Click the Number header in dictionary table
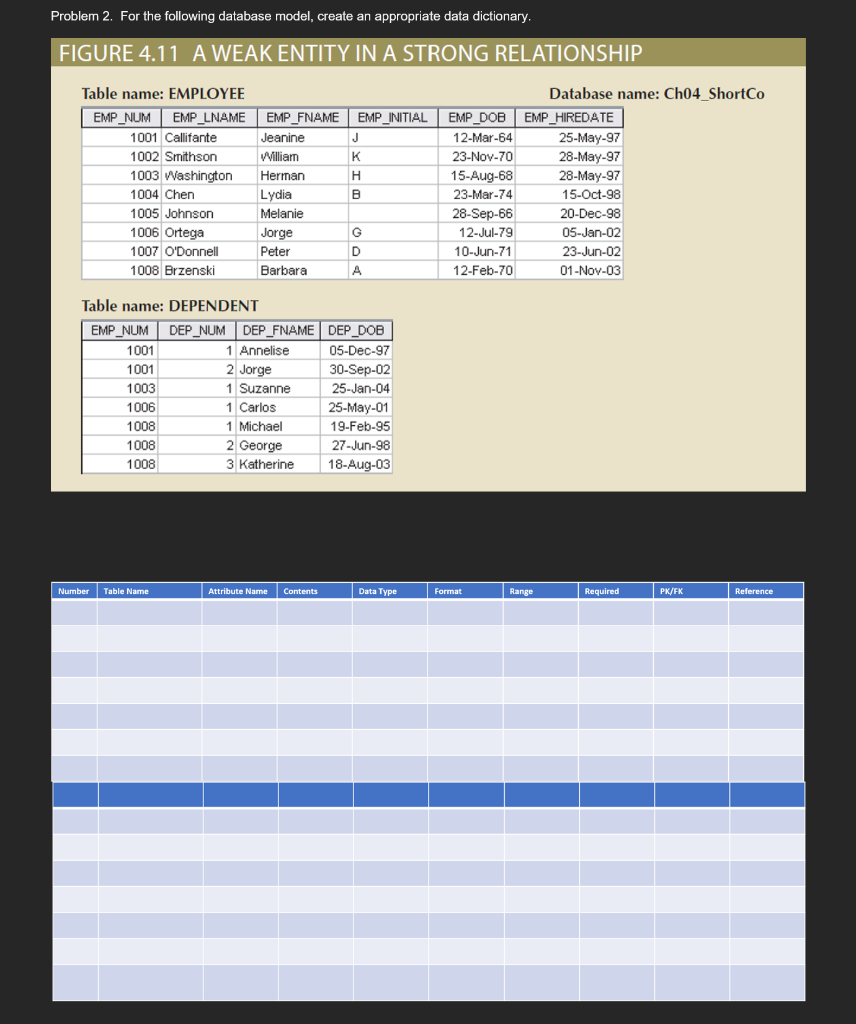Image resolution: width=856 pixels, height=1024 pixels. pos(74,591)
